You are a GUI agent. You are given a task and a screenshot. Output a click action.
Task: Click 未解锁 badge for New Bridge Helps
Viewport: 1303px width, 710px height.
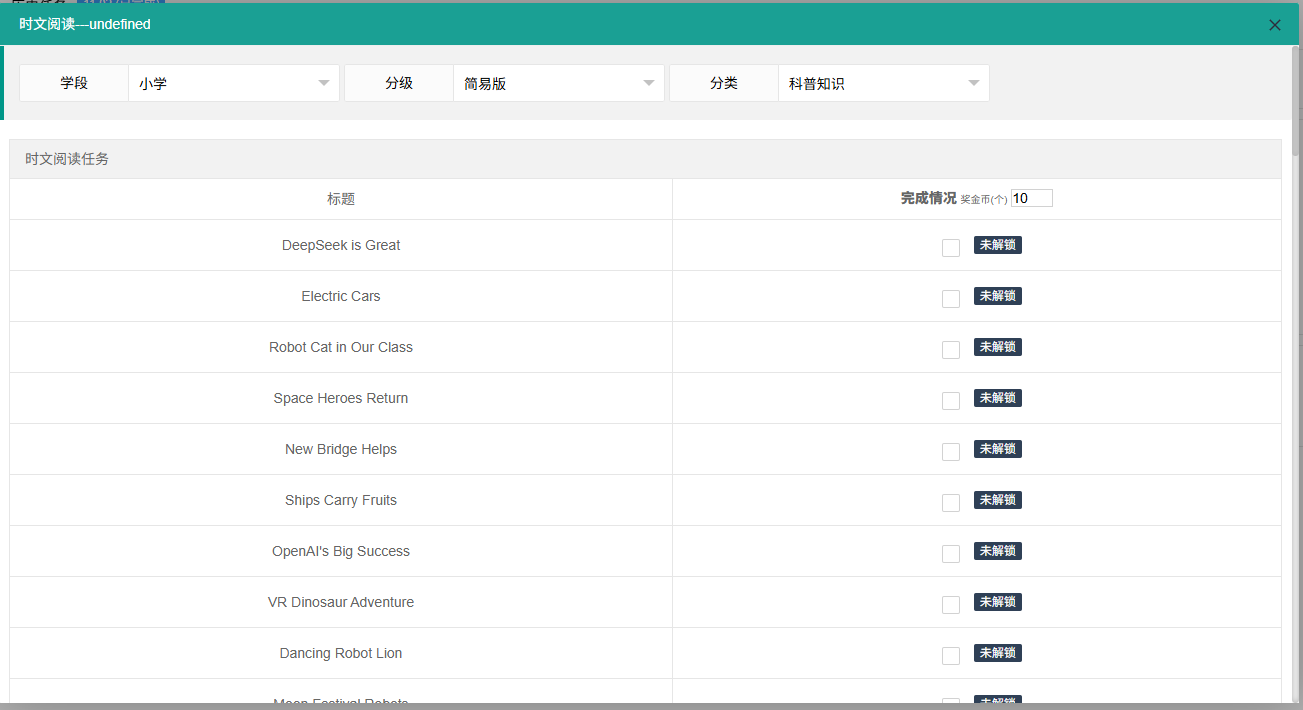coord(997,449)
